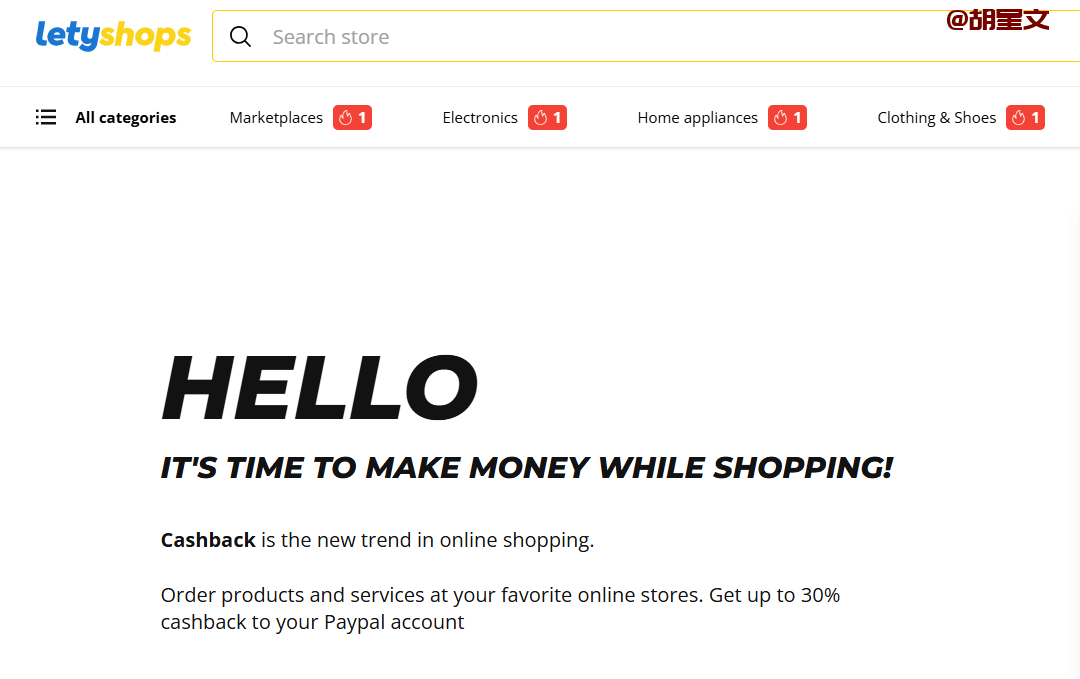Viewport: 1080px width, 679px height.
Task: Open the Marketplaces category
Action: coord(276,118)
